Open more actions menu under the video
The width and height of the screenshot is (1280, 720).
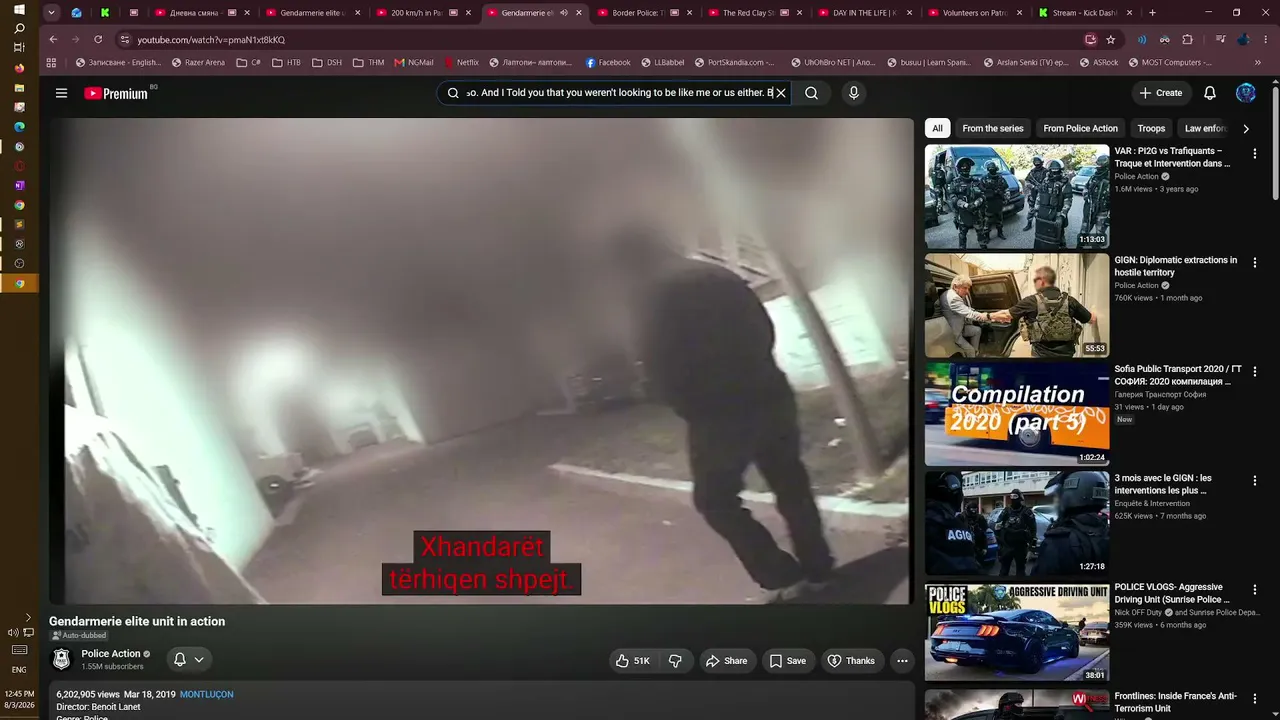(902, 661)
